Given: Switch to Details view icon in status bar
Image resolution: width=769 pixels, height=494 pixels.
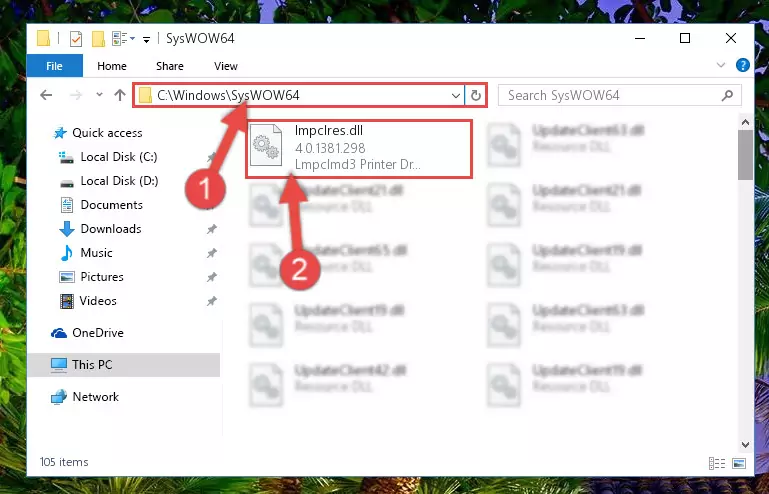Looking at the screenshot, I should tap(717, 463).
